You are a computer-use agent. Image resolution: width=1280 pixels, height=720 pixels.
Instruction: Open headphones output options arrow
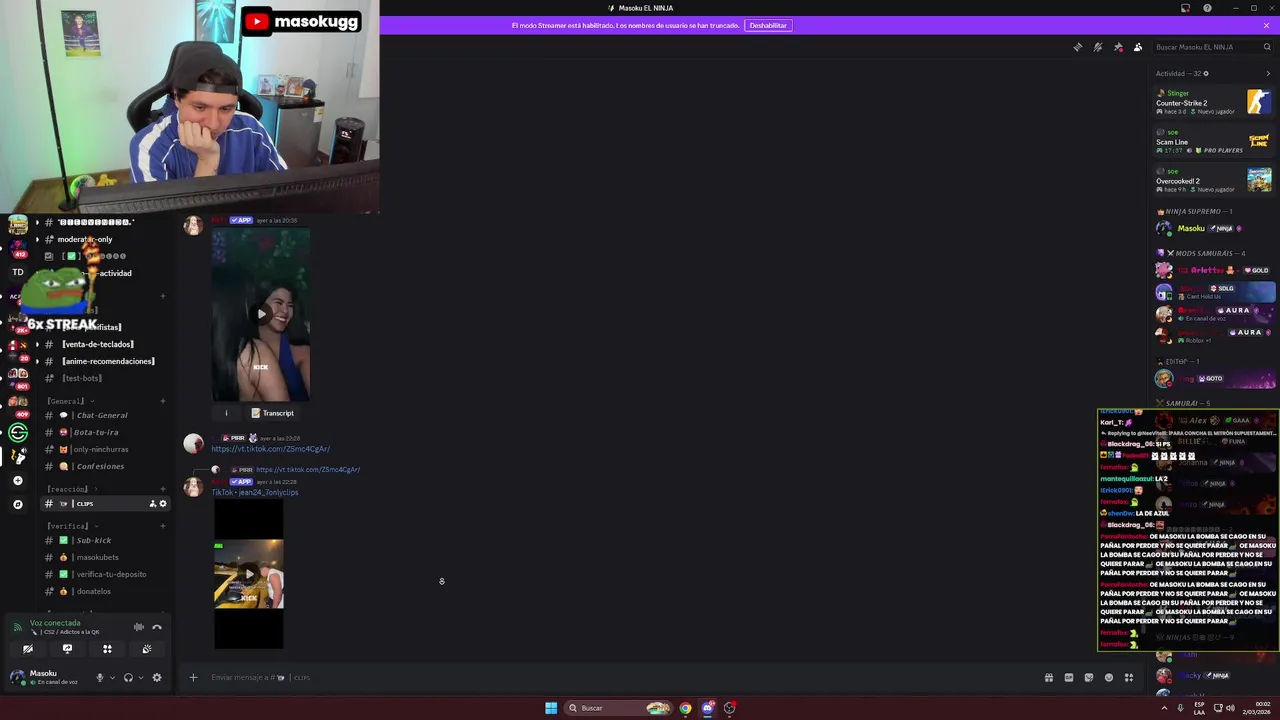pyautogui.click(x=140, y=677)
